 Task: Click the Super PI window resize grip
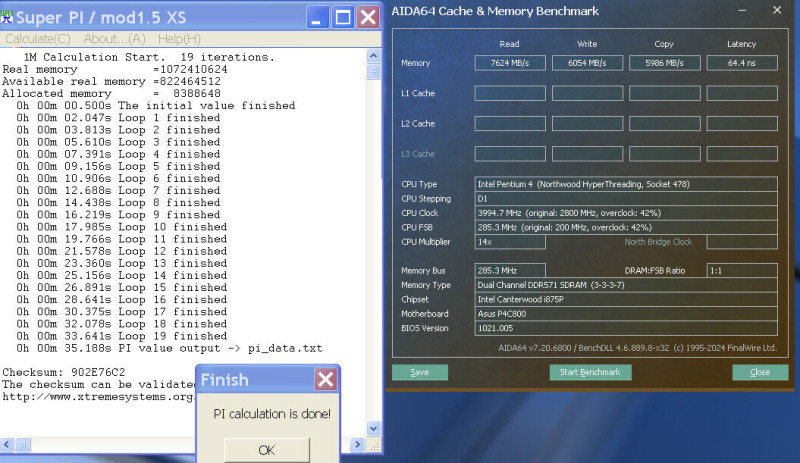pyautogui.click(x=374, y=446)
